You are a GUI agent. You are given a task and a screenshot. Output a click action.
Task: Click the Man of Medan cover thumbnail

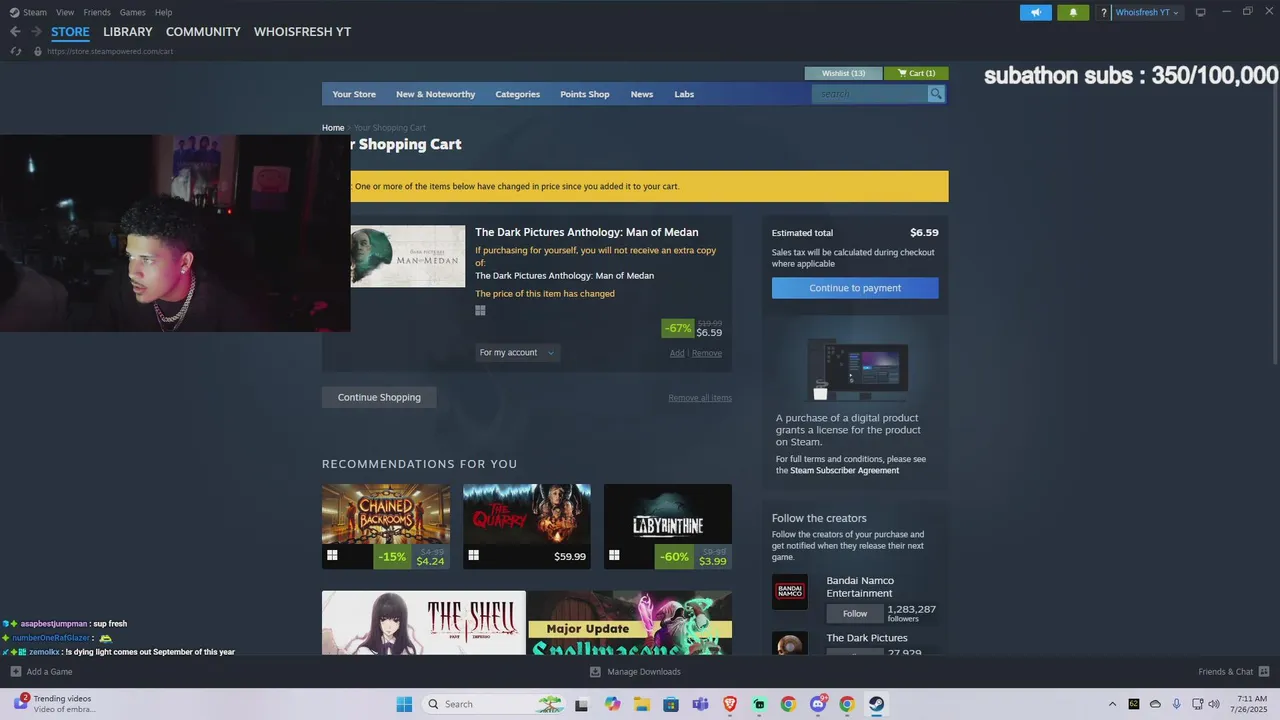pyautogui.click(x=408, y=256)
